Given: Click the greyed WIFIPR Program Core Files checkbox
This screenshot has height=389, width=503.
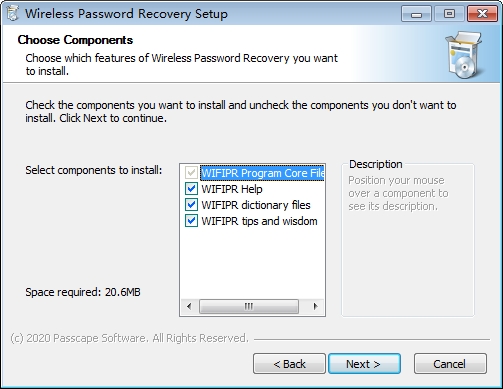Looking at the screenshot, I should pyautogui.click(x=191, y=173).
